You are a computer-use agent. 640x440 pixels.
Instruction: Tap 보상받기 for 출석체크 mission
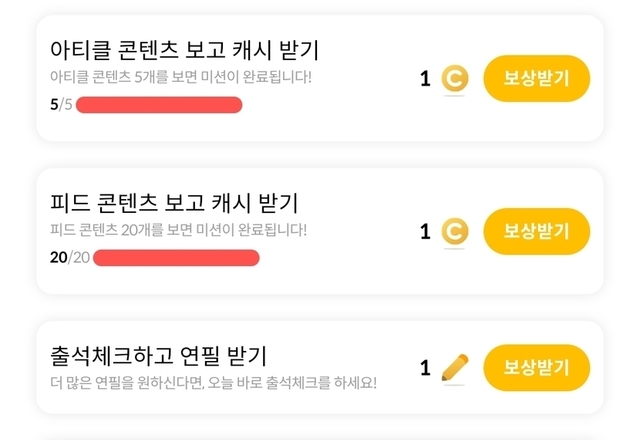coord(536,367)
